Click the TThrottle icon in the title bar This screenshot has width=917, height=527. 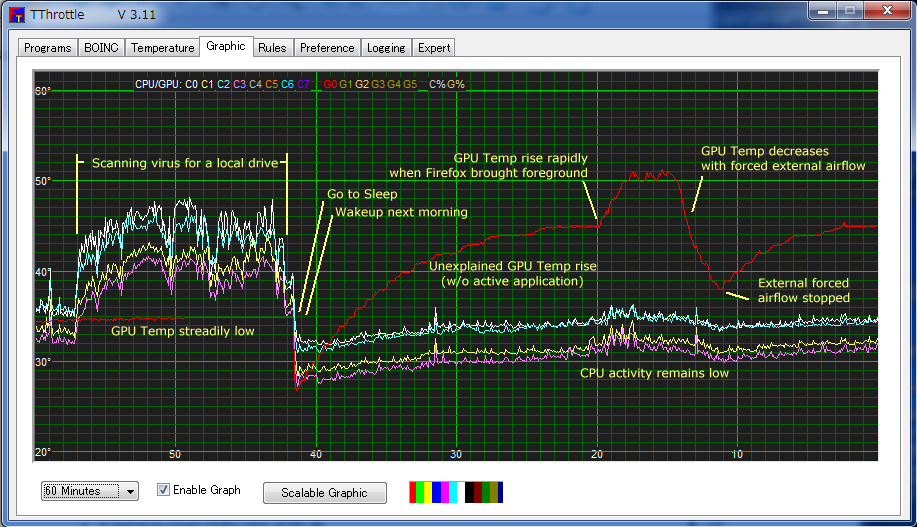[x=17, y=15]
